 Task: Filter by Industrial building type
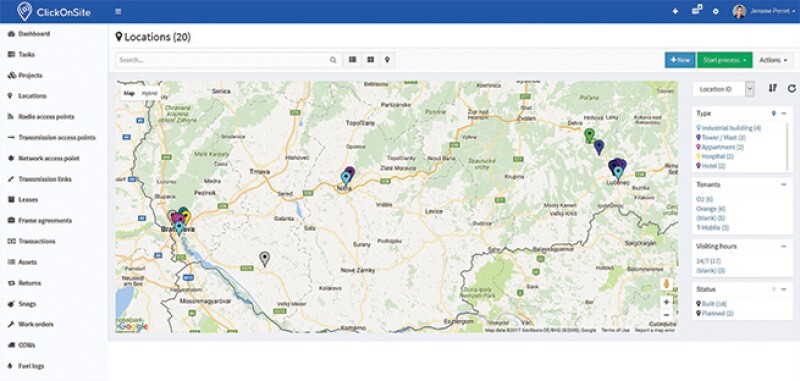tap(731, 128)
